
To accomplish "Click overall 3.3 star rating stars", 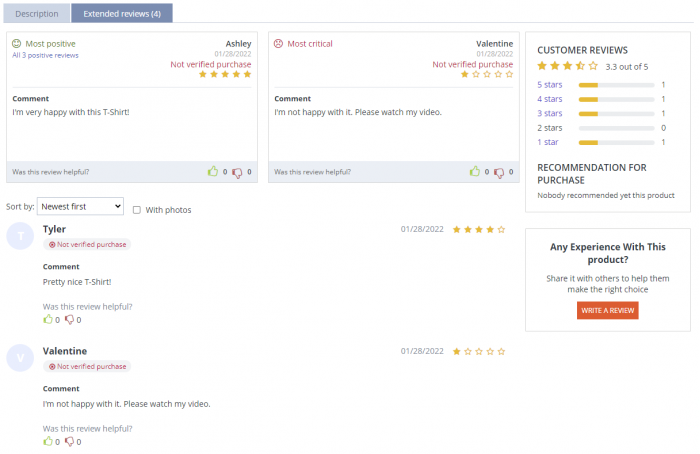I will (x=567, y=66).
